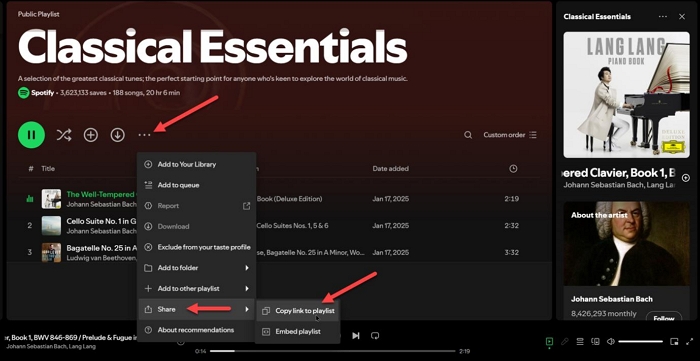700x361 pixels.
Task: Click the Share upload icon in menu
Action: click(x=148, y=309)
